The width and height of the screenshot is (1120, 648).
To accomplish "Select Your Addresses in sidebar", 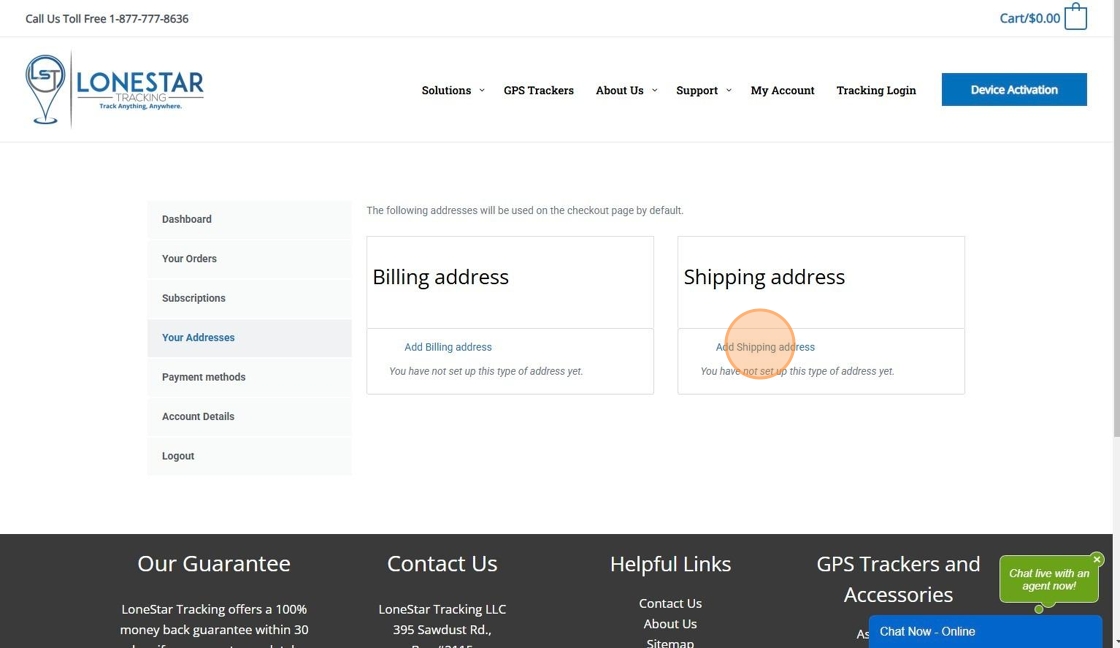I will (x=249, y=337).
